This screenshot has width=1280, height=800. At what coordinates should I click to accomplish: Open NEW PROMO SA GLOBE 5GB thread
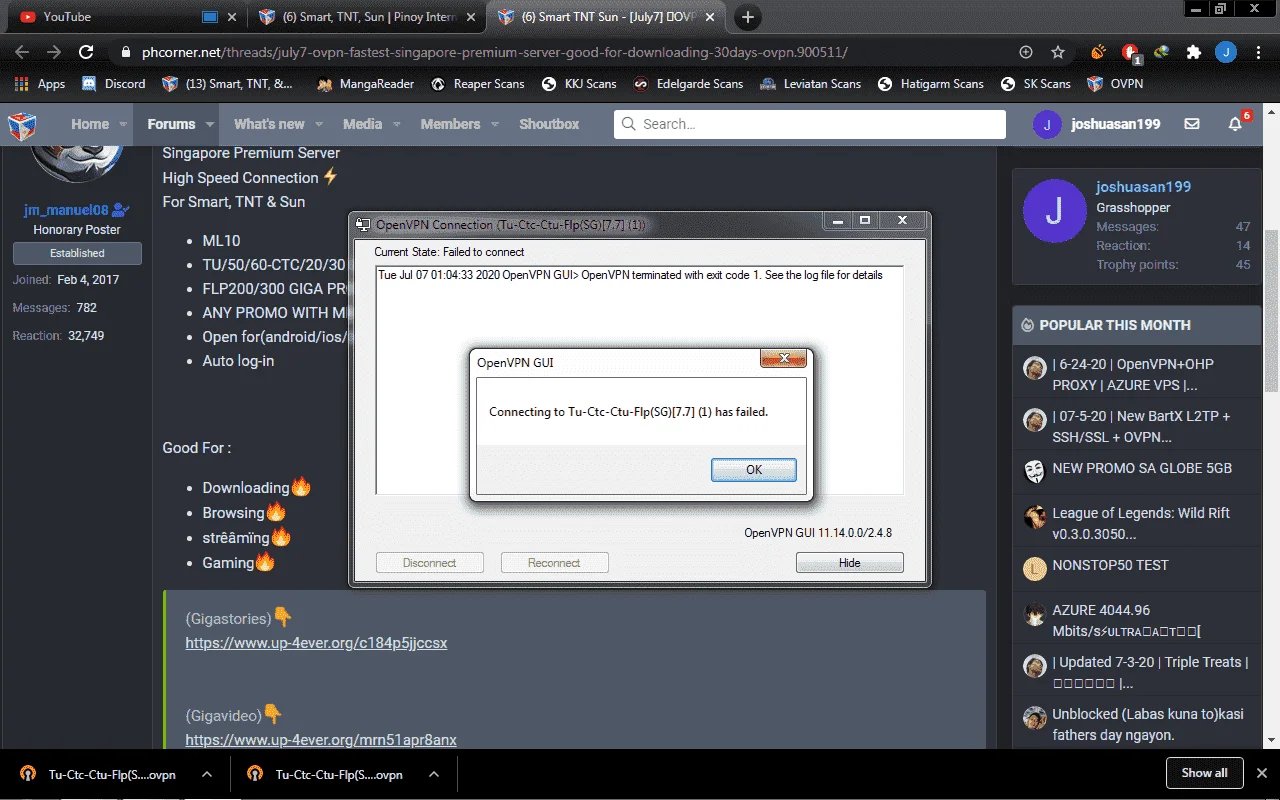pos(1142,468)
